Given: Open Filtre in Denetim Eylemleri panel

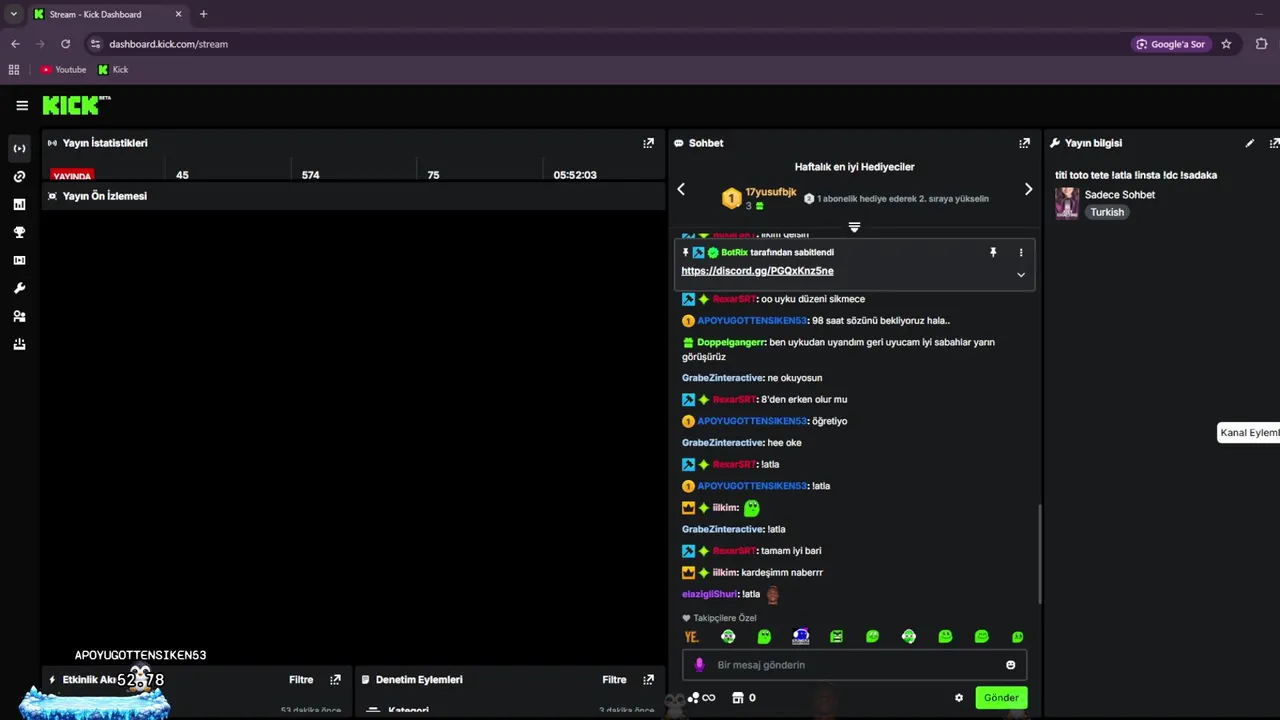Looking at the screenshot, I should (x=614, y=679).
